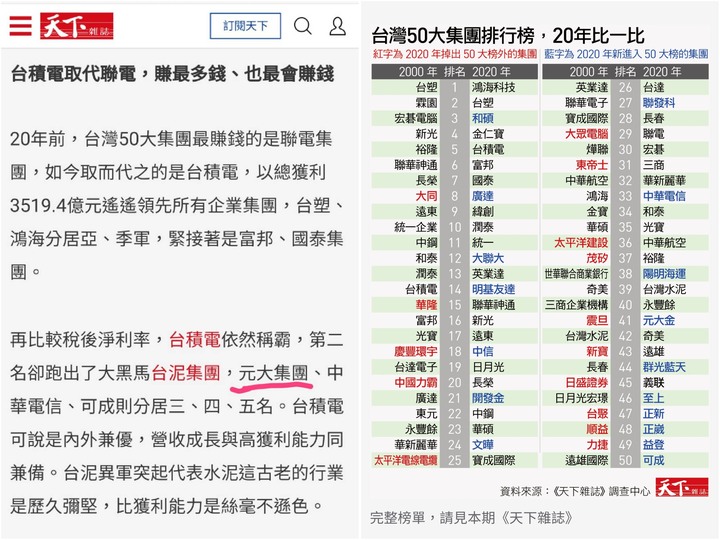Click red 慶豐環宇 at rank 18
Viewport: 720px width, 540px height.
pos(416,352)
